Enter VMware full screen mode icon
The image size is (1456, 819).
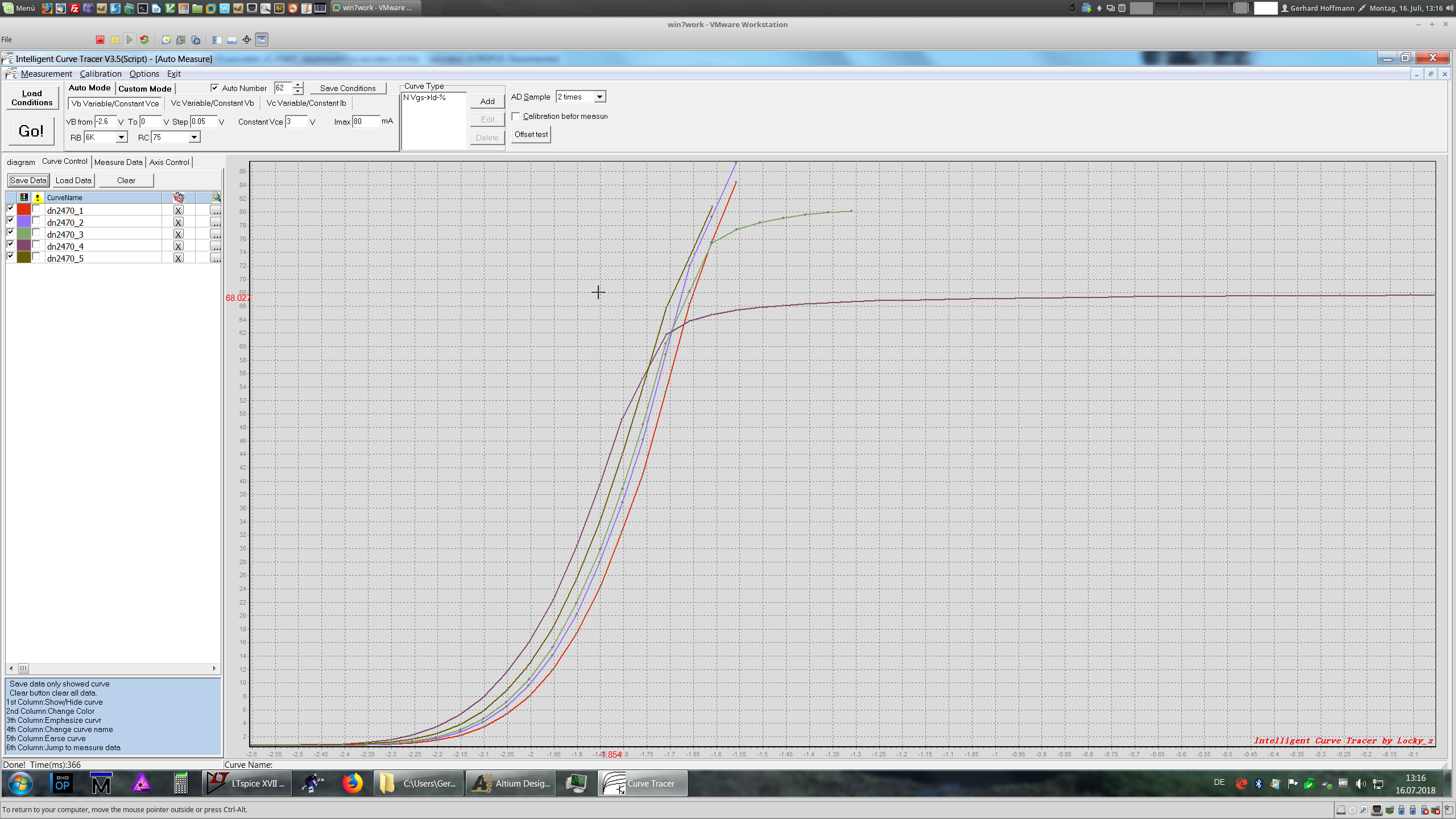coord(247,40)
